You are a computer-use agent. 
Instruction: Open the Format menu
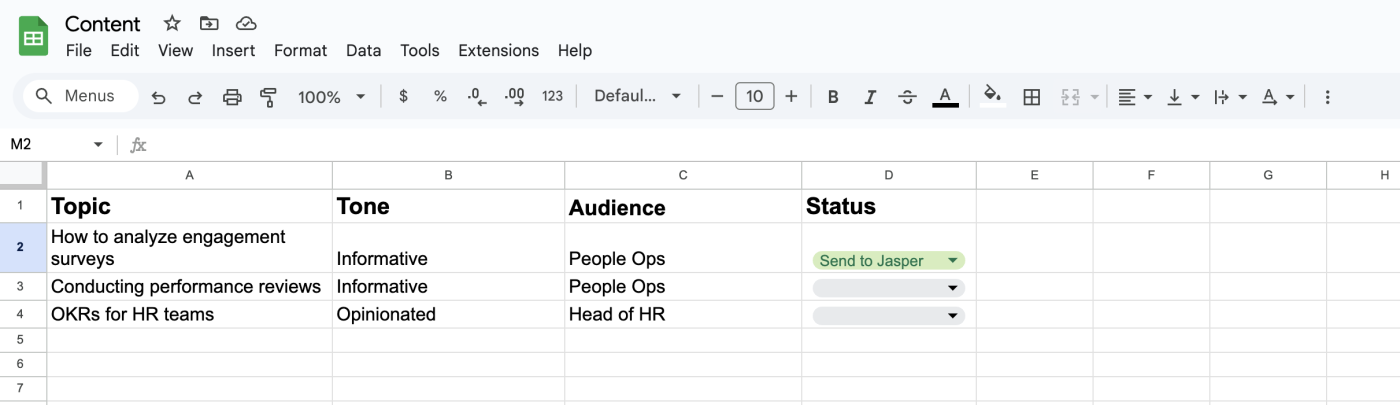tap(300, 50)
